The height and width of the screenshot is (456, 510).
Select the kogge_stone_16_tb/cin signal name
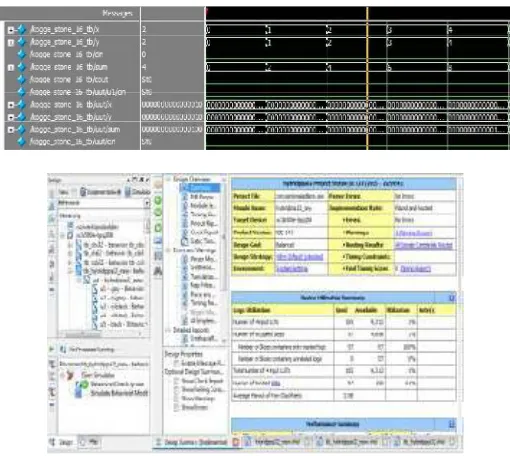66,54
